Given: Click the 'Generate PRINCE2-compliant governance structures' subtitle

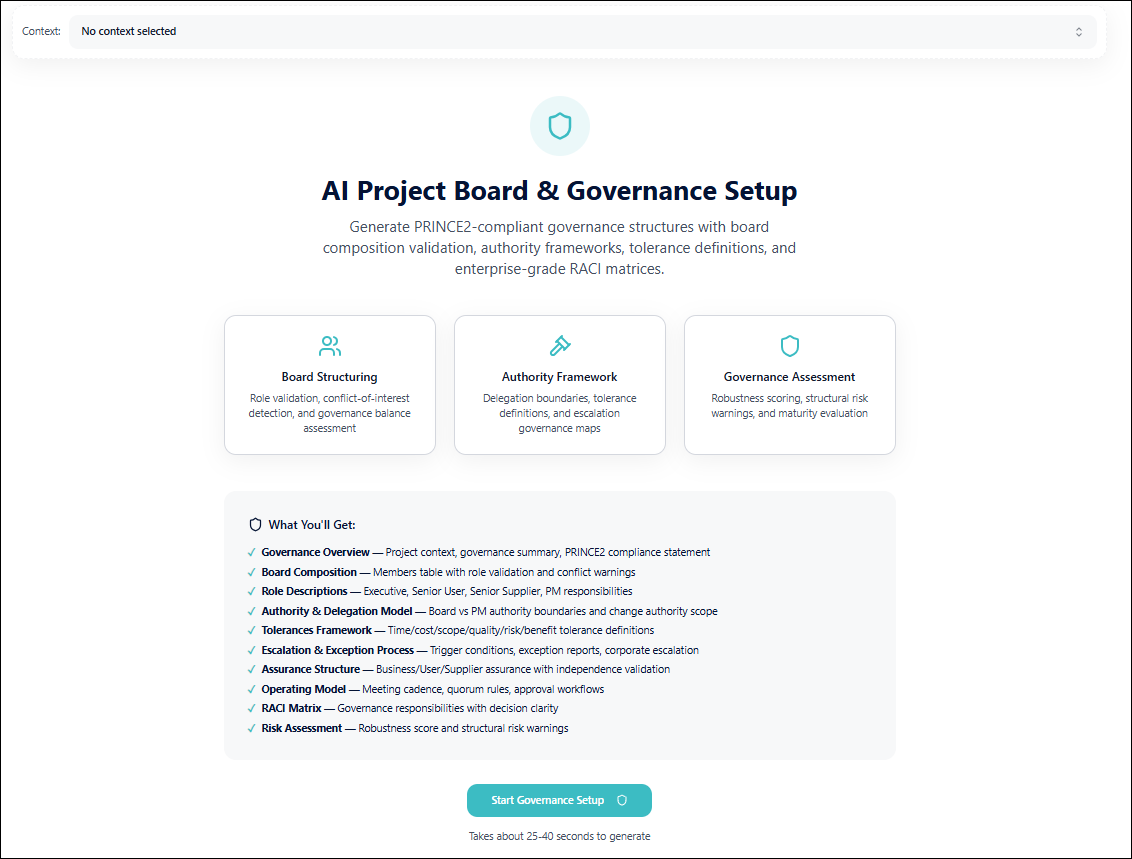Looking at the screenshot, I should pyautogui.click(x=560, y=248).
